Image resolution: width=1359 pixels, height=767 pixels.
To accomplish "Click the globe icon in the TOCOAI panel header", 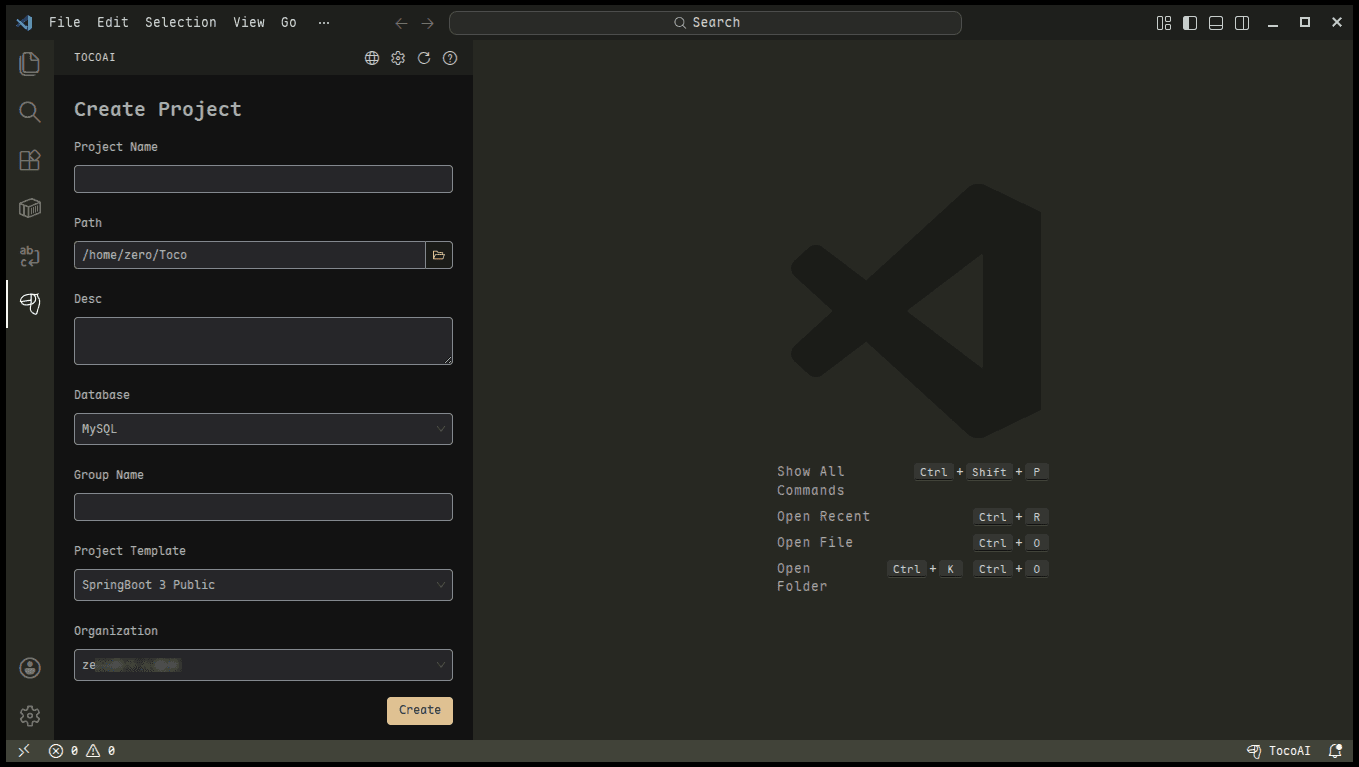I will (x=371, y=57).
